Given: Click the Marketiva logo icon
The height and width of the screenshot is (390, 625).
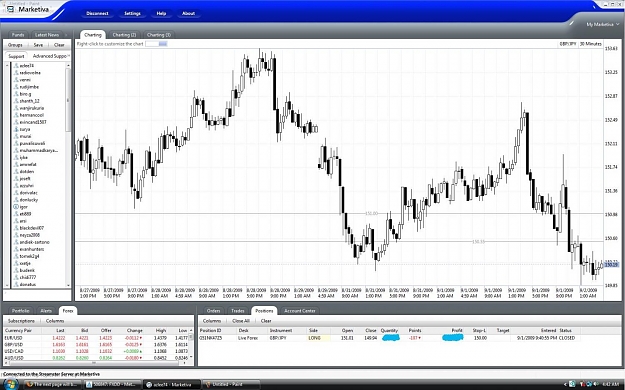Looking at the screenshot, I should (x=10, y=9).
